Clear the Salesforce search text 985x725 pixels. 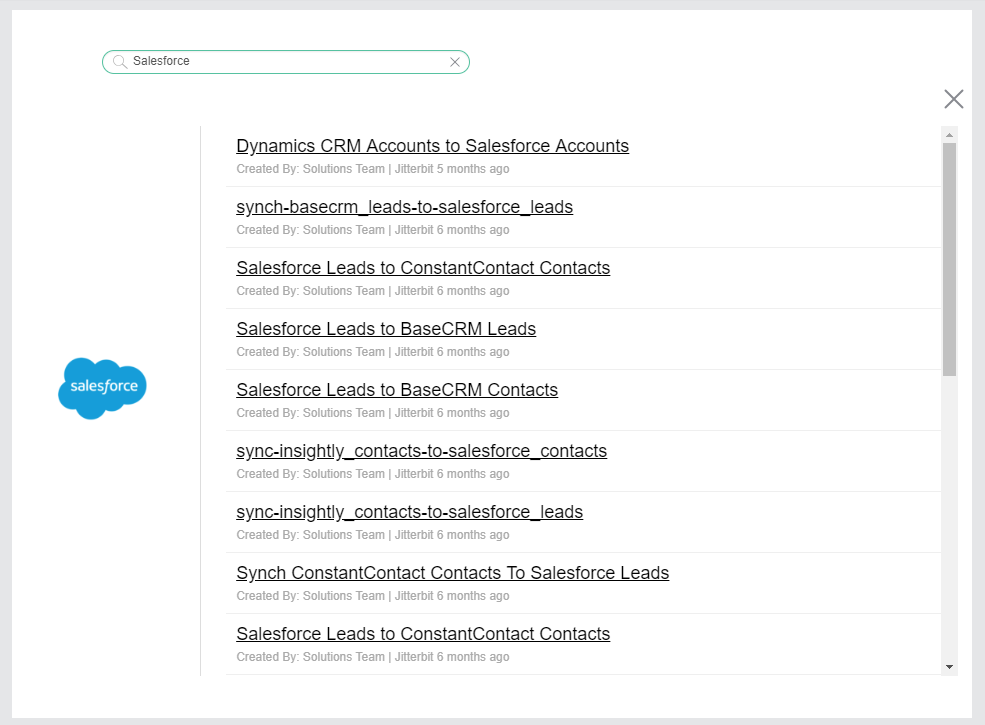[x=455, y=62]
